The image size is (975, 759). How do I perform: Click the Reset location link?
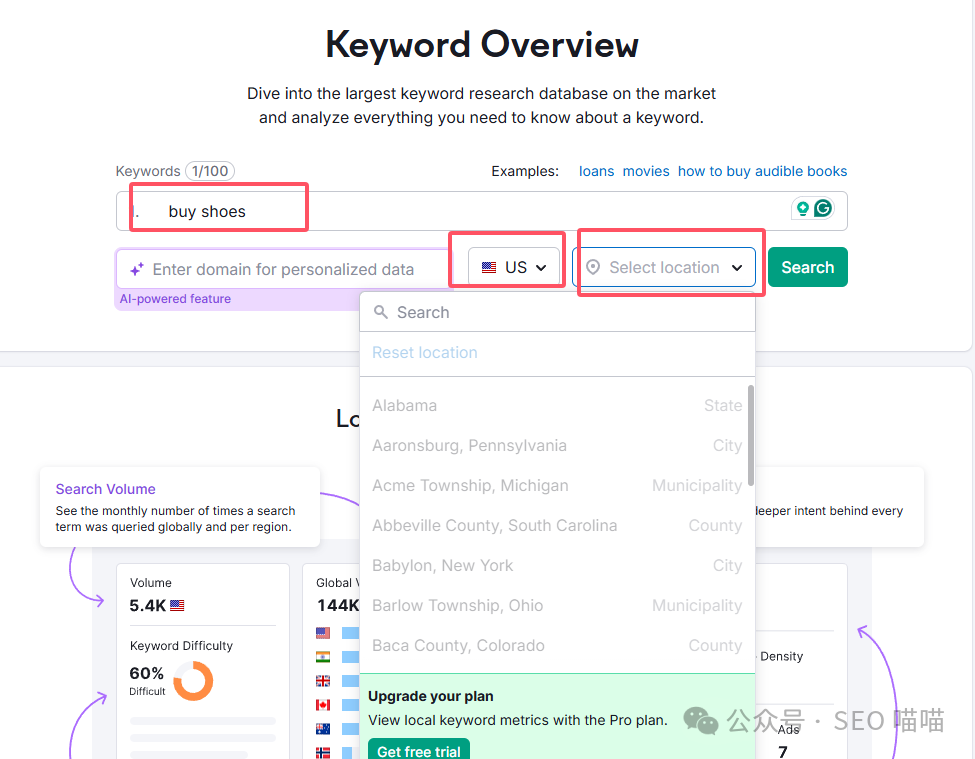tap(425, 352)
